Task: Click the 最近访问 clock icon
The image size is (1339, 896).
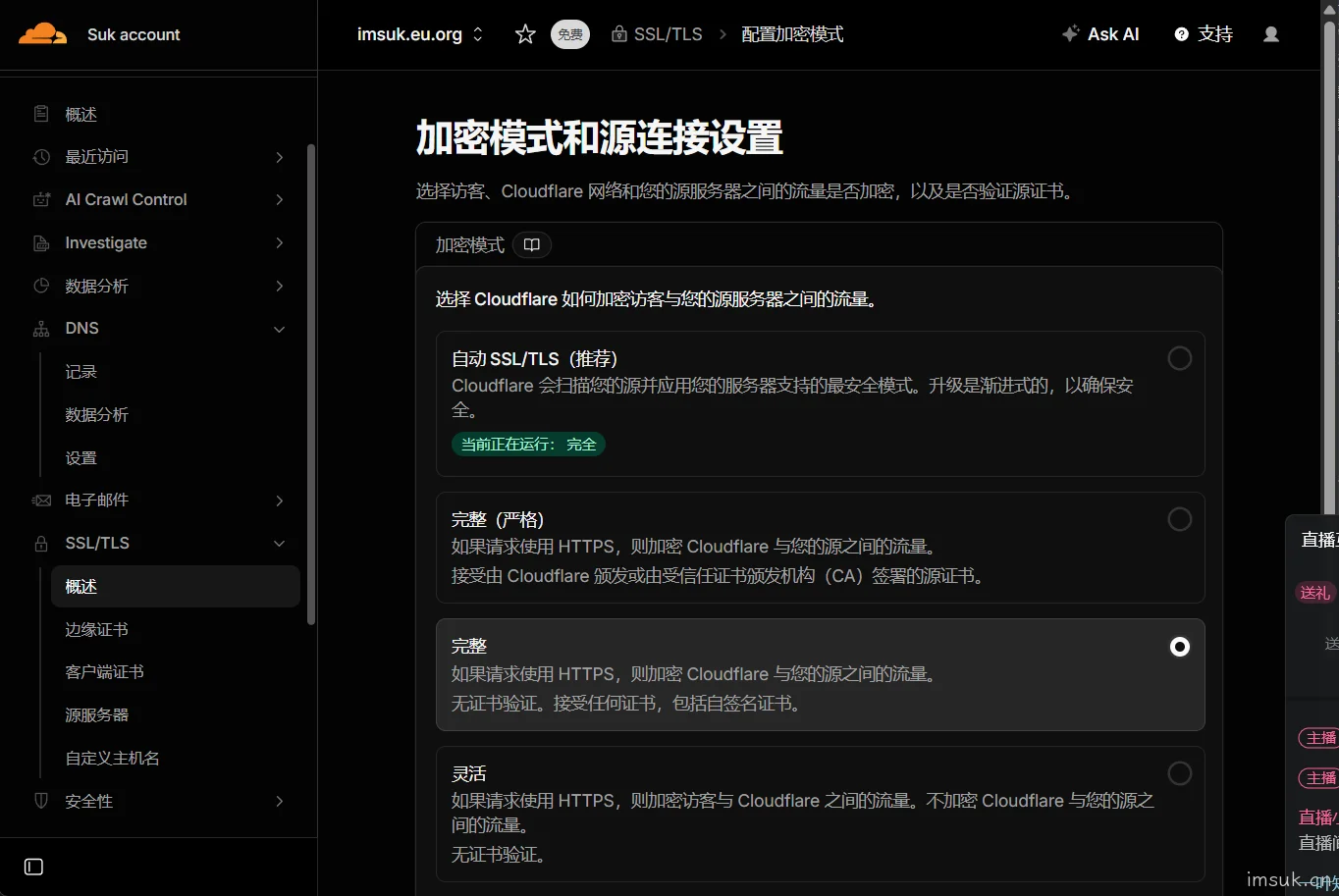Action: coord(41,157)
